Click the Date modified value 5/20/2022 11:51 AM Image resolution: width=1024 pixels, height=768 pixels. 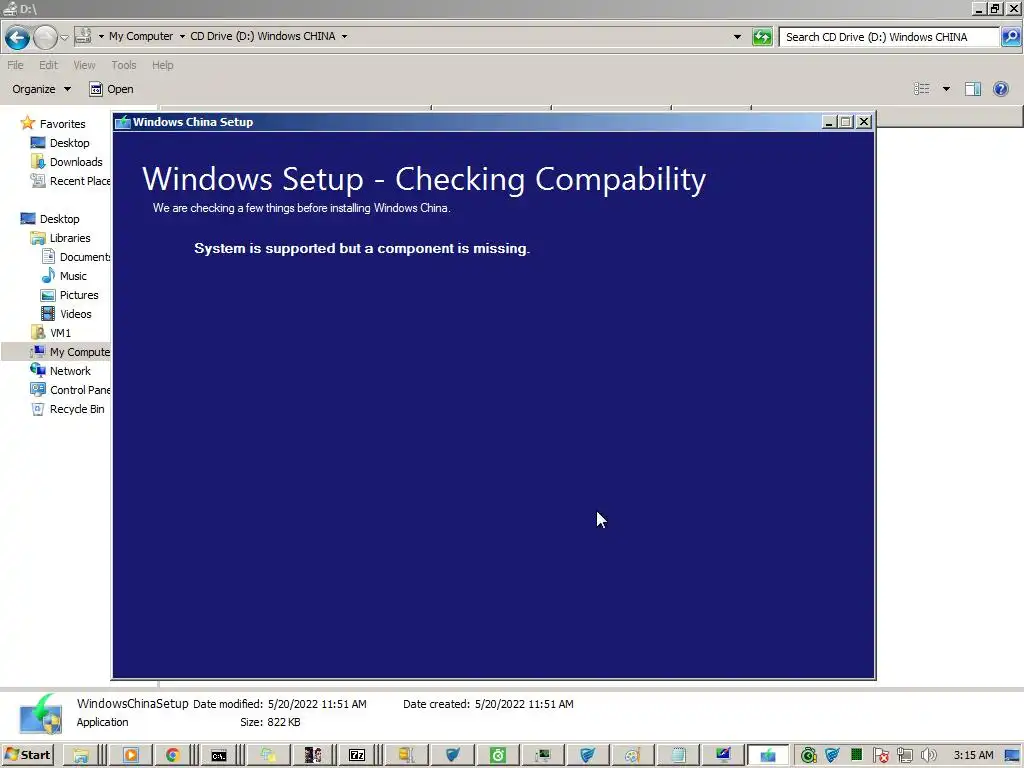317,704
